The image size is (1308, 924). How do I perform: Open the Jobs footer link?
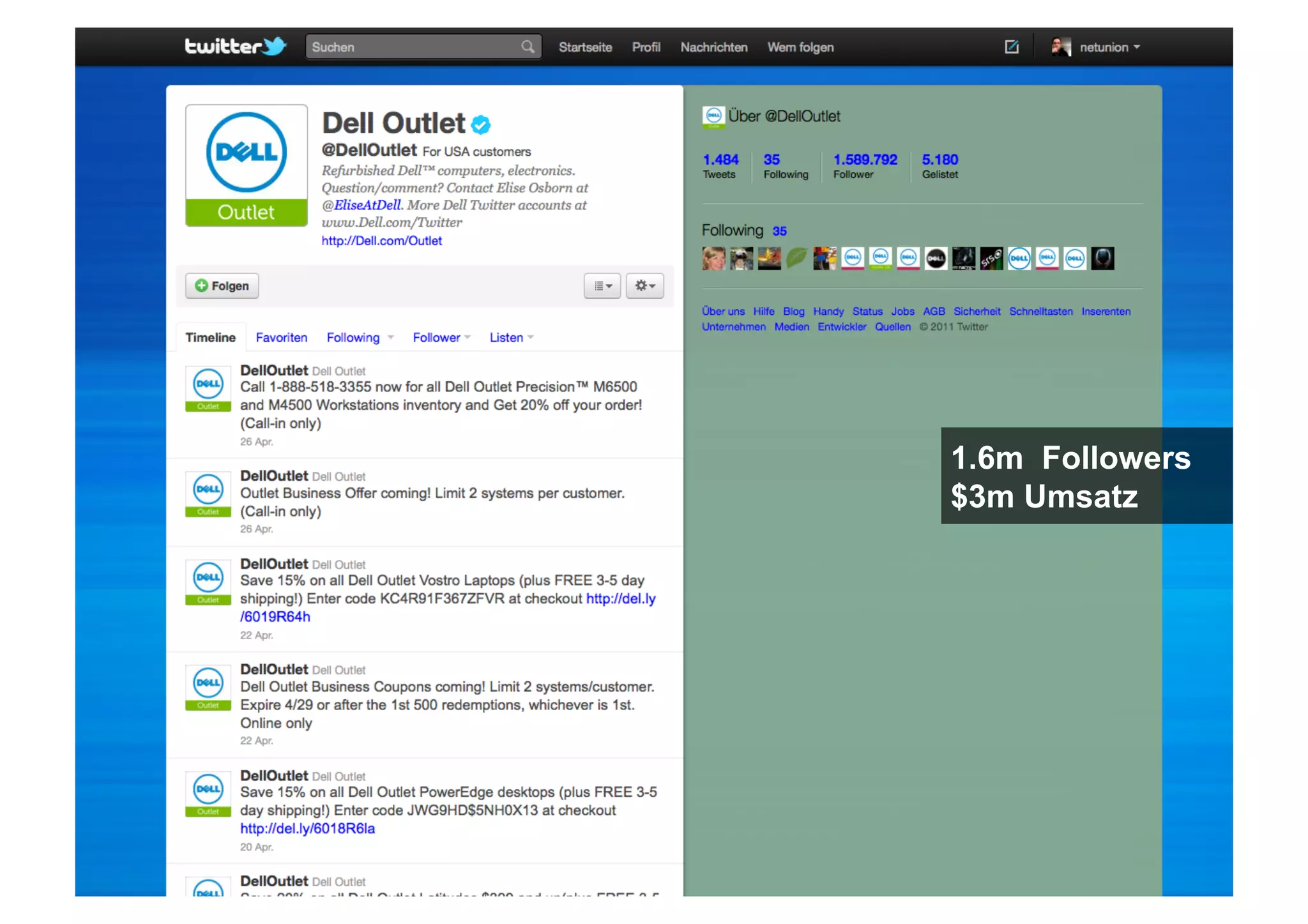click(902, 312)
